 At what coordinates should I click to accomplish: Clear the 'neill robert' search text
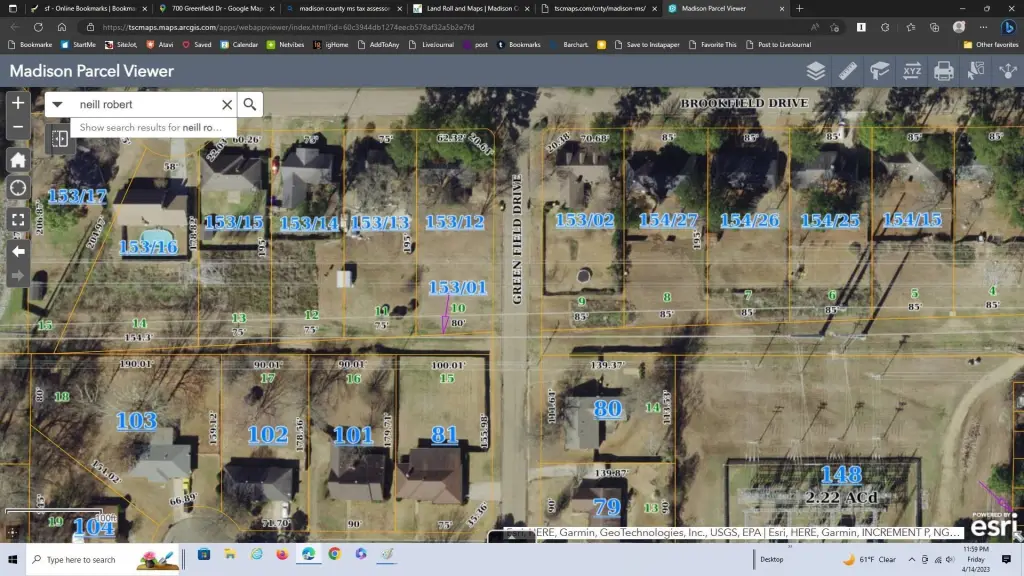pos(227,104)
